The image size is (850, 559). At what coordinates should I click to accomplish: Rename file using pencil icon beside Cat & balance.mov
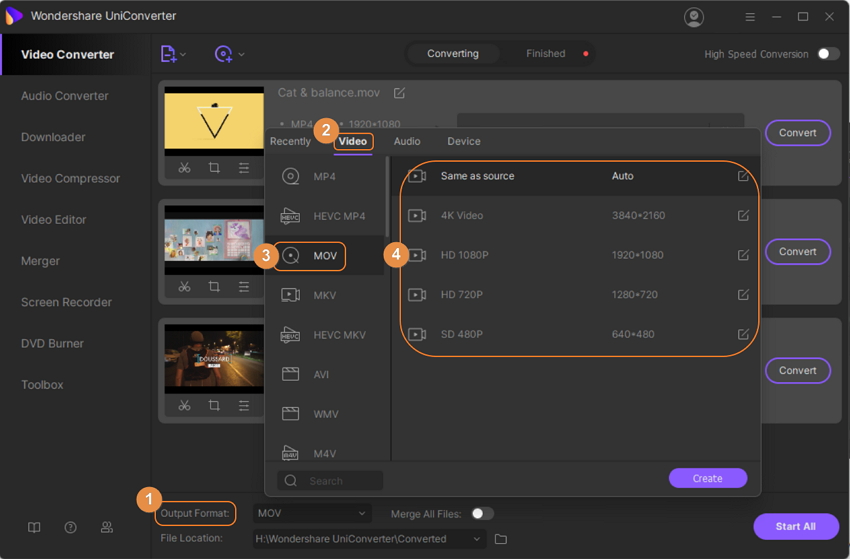coord(399,93)
